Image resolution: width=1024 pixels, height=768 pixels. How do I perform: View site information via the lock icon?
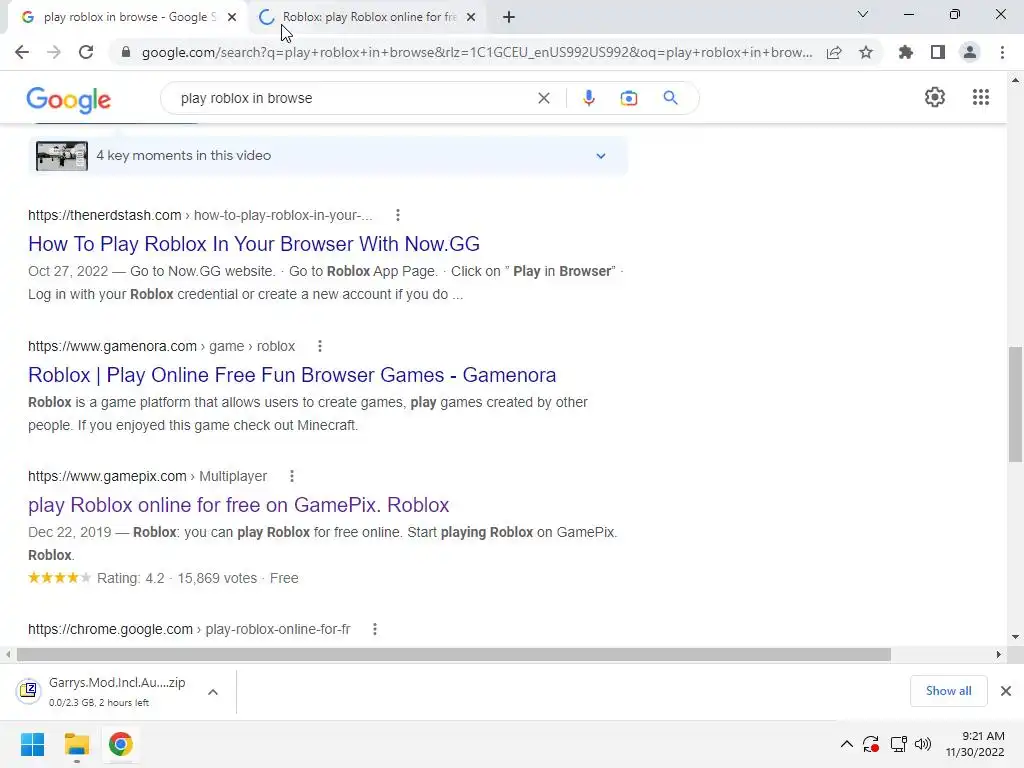tap(126, 52)
